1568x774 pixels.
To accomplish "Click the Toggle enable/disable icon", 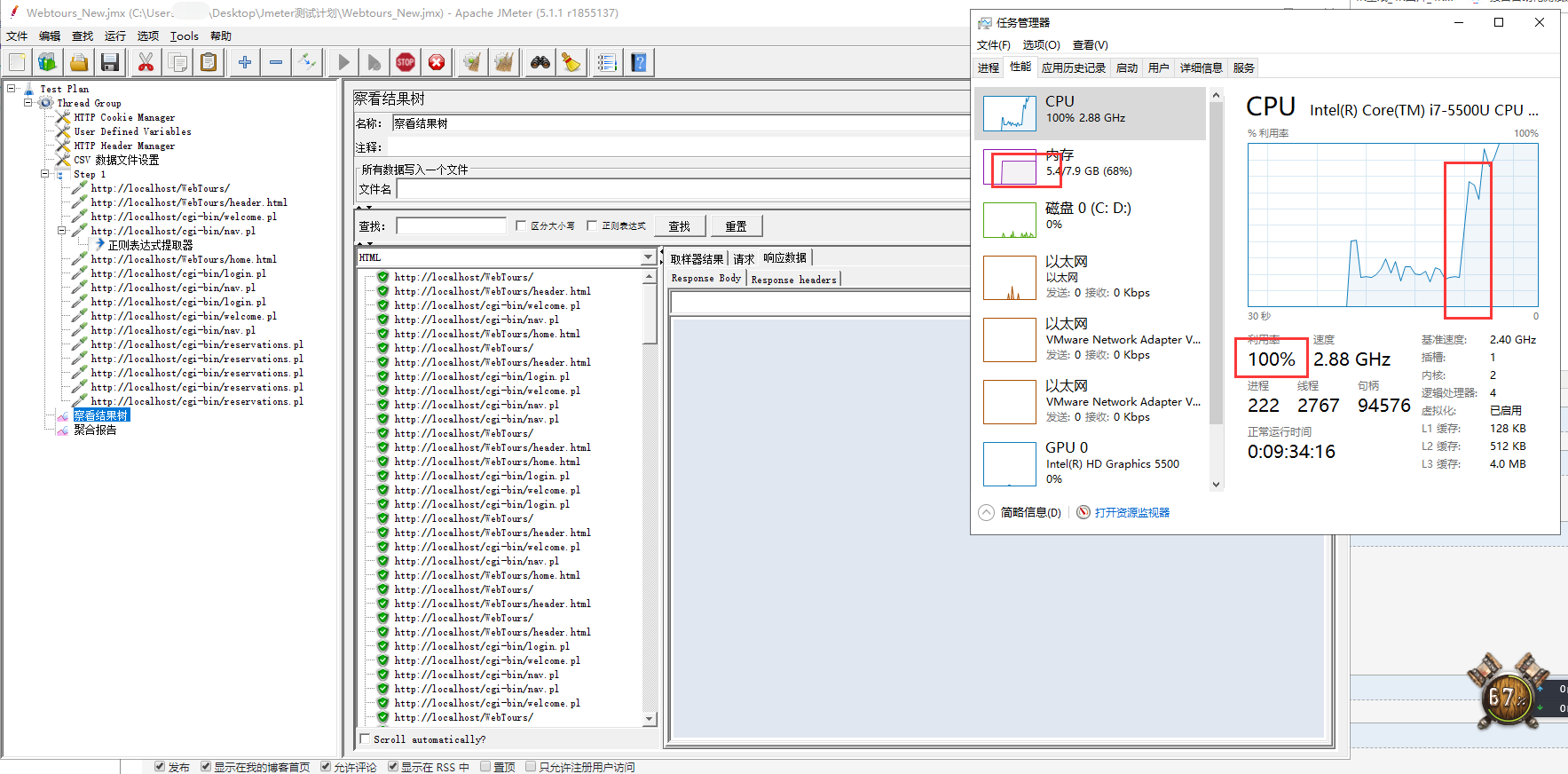I will click(x=307, y=62).
